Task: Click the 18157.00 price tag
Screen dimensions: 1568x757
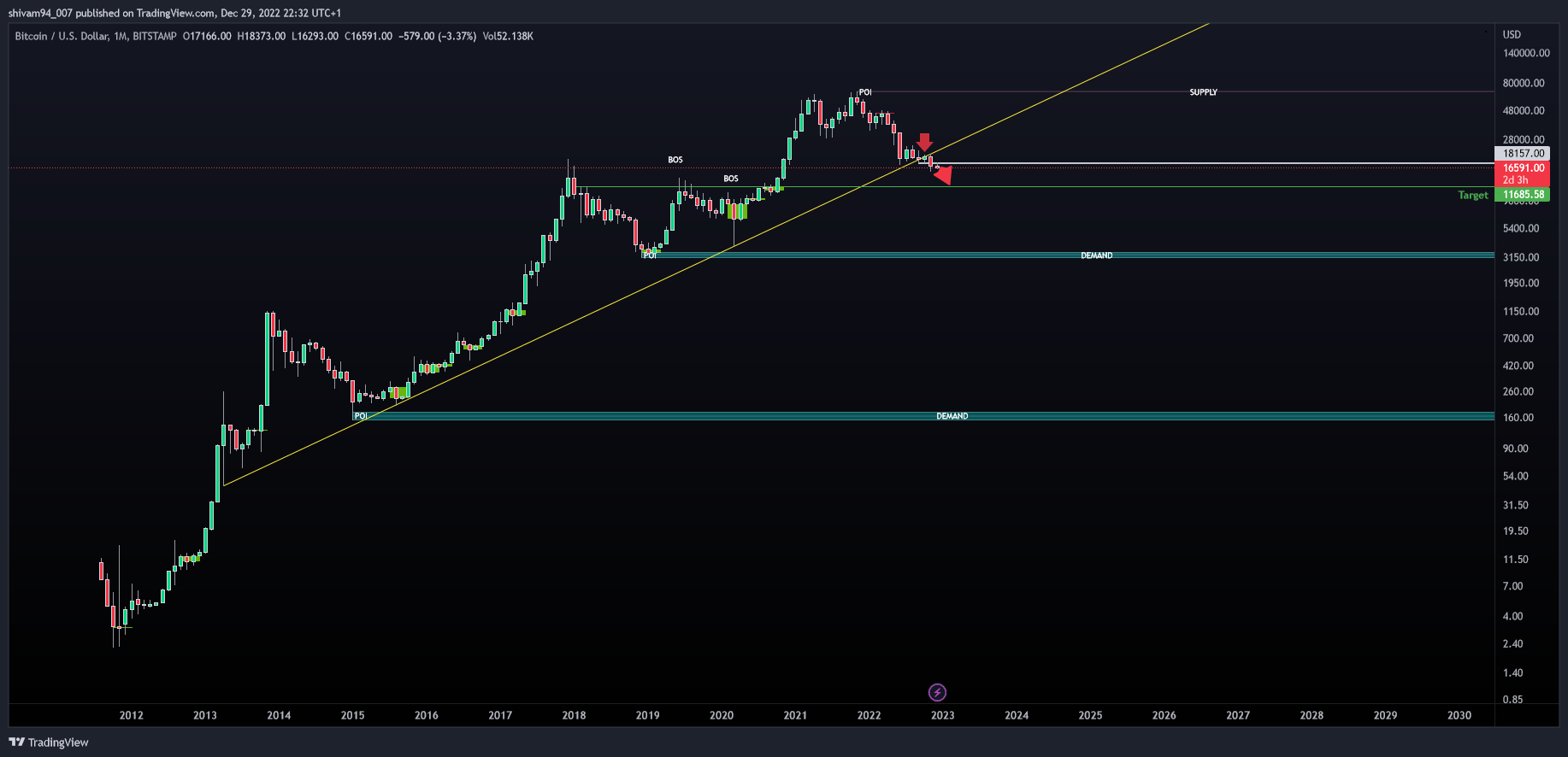Action: click(x=1523, y=154)
